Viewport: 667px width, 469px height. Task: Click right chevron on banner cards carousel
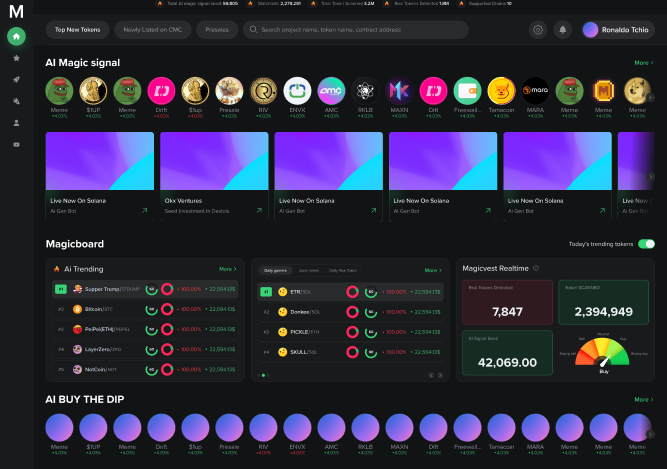pos(650,176)
